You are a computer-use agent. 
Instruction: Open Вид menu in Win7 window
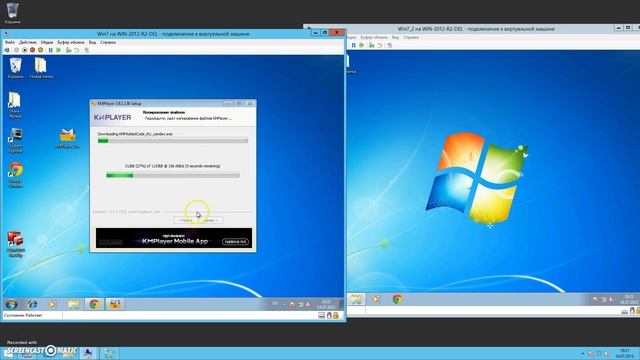pyautogui.click(x=93, y=42)
